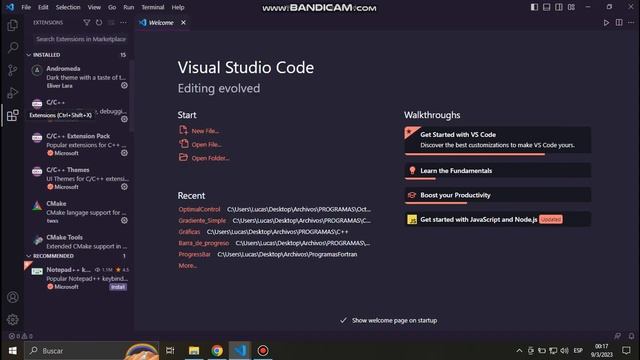Open Task View on the taskbar
The width and height of the screenshot is (640, 360).
[170, 351]
